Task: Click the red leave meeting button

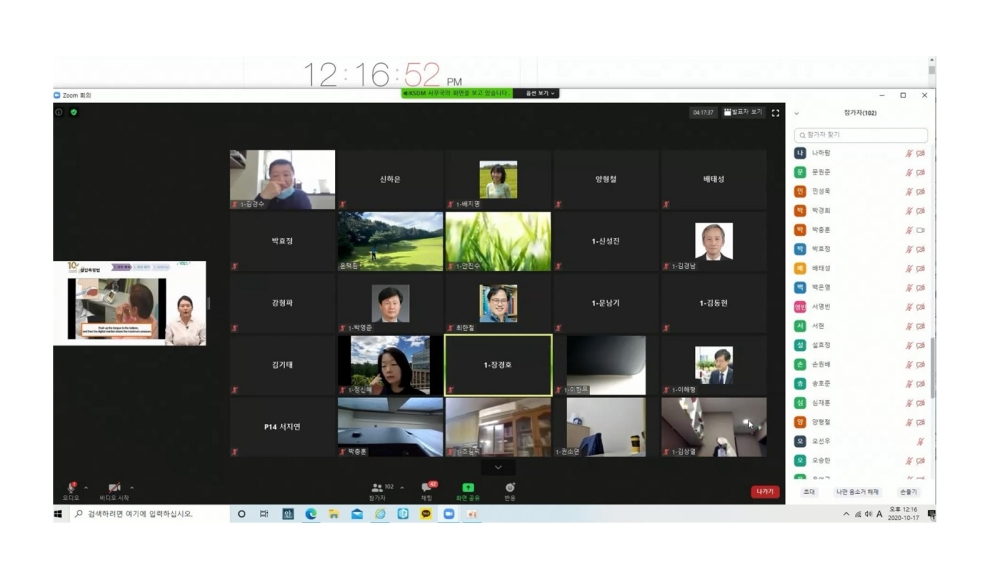Action: tap(764, 492)
